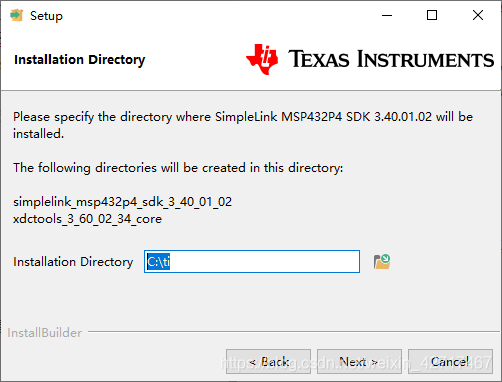Close the Setup dialog with the X
The width and height of the screenshot is (502, 382).
[478, 15]
